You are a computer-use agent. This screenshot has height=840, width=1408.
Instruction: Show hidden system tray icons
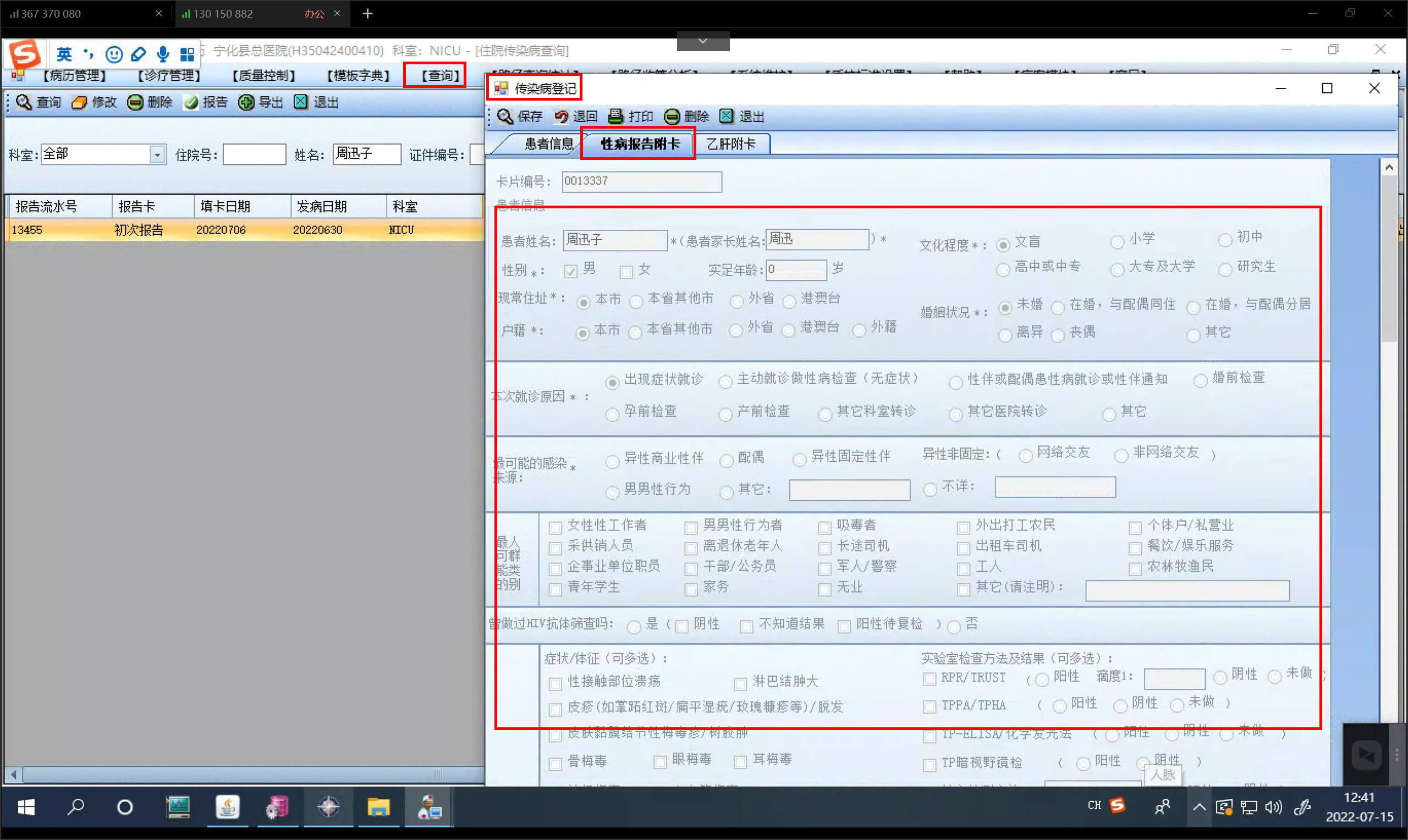tap(1199, 807)
